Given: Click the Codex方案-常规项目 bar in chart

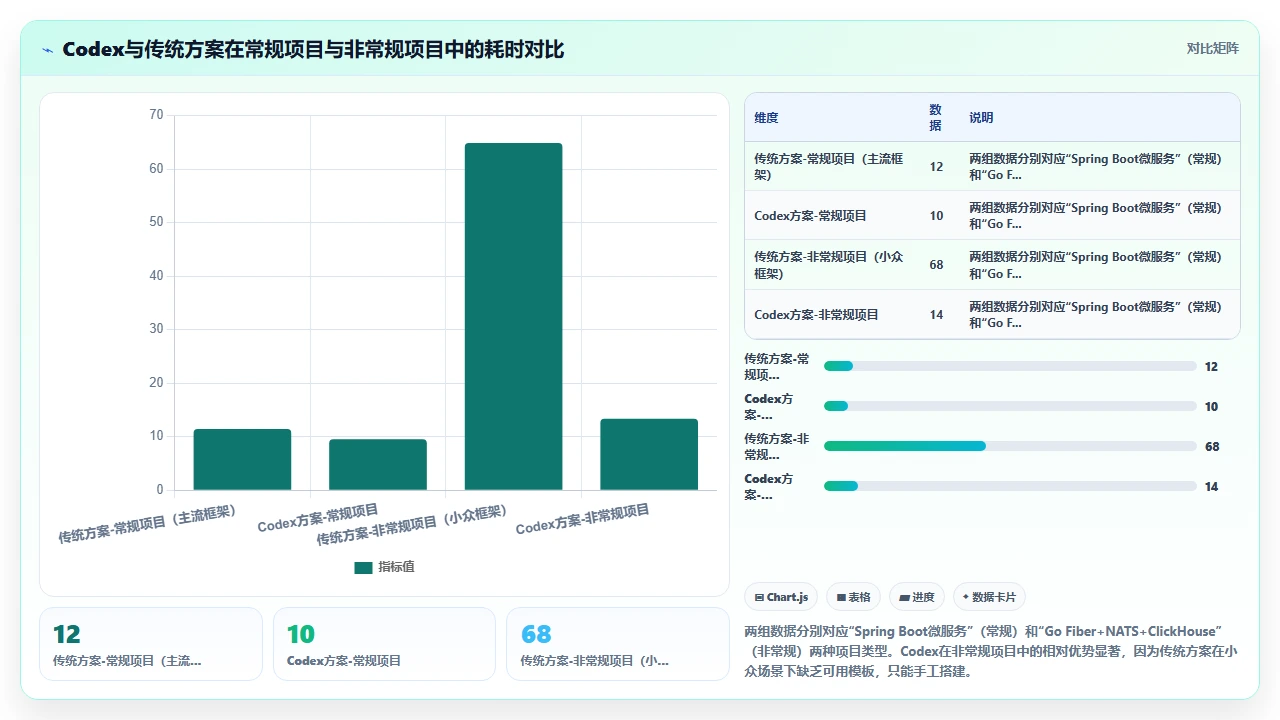Looking at the screenshot, I should click(x=378, y=465).
